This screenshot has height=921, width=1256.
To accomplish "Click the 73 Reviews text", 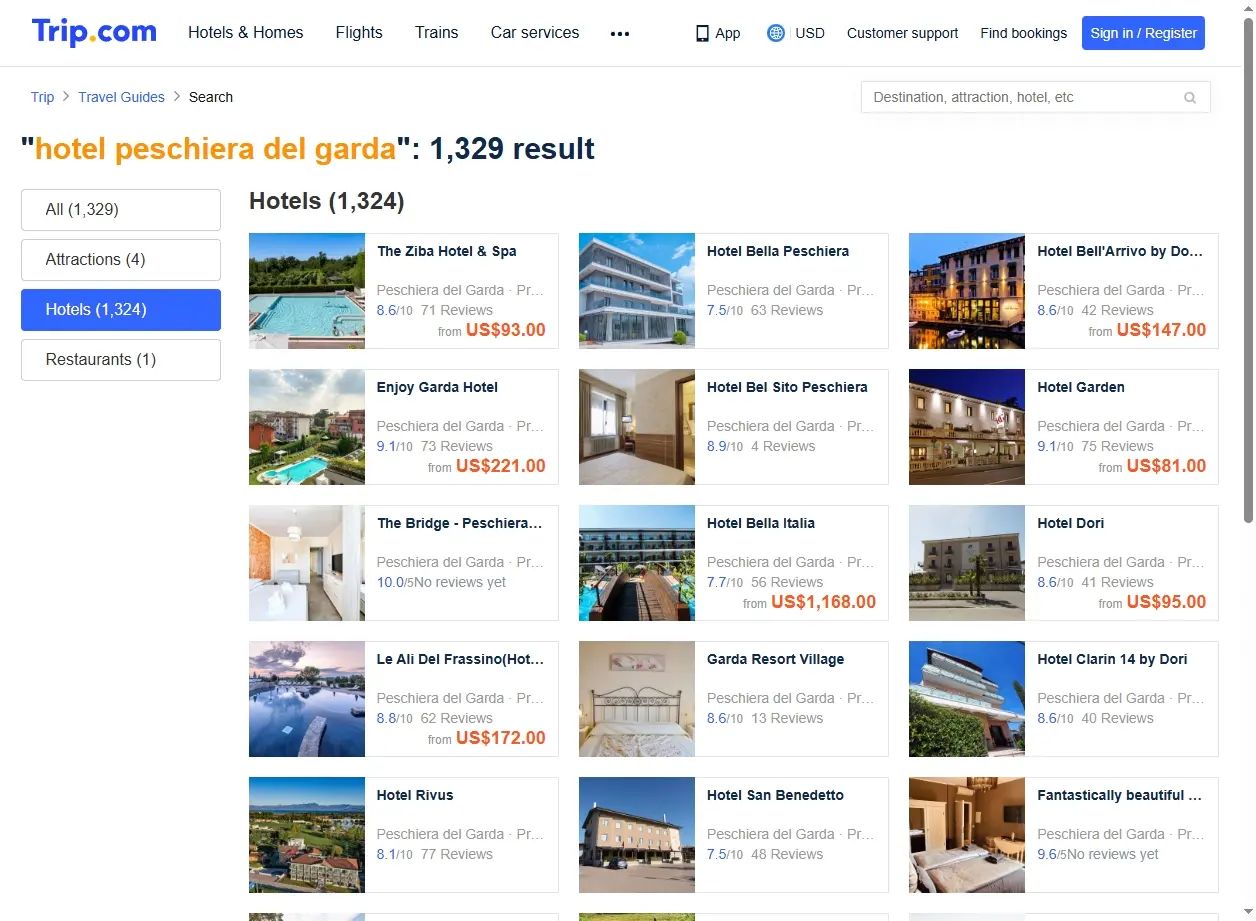I will pos(457,446).
